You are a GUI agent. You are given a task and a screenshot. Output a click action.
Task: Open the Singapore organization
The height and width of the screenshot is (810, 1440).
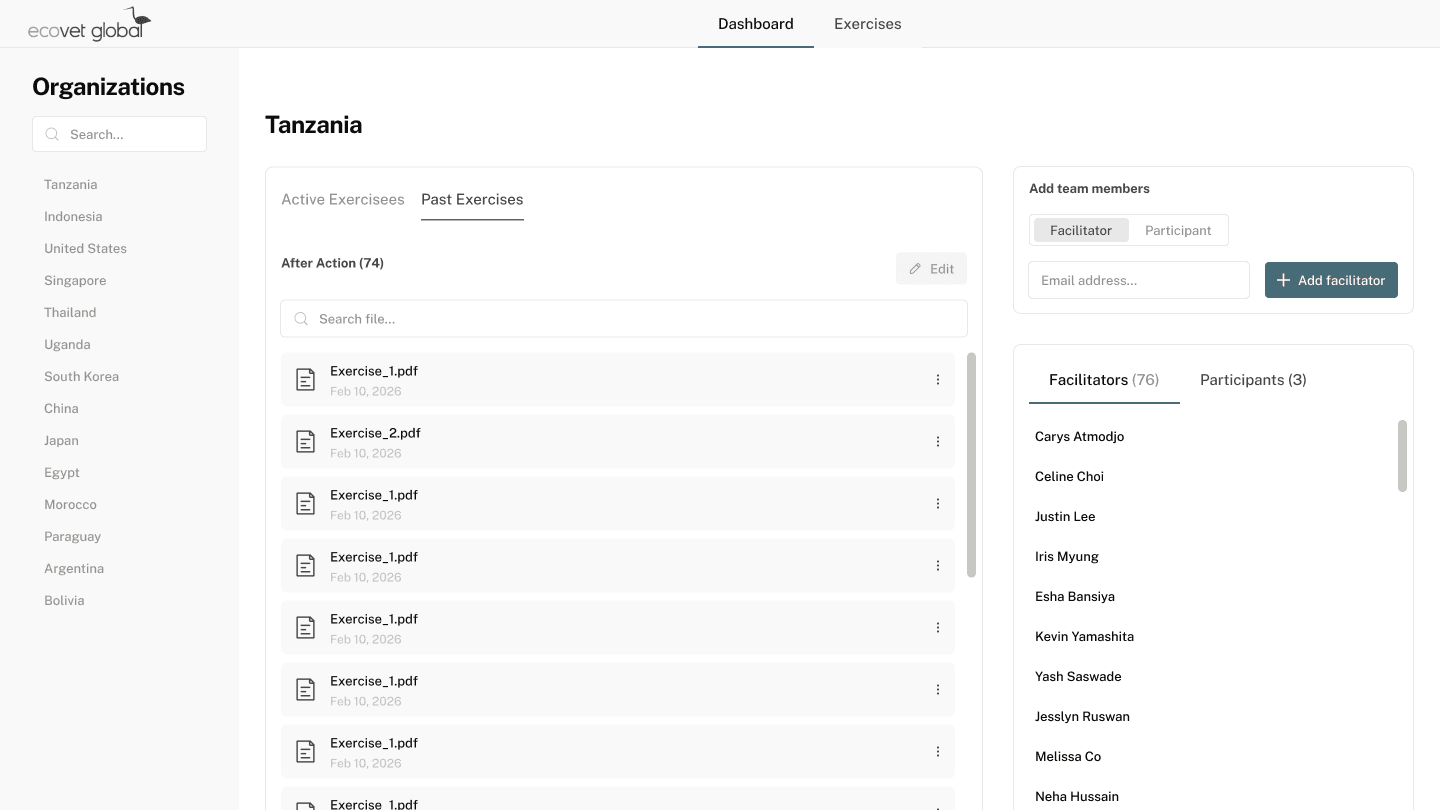(75, 281)
